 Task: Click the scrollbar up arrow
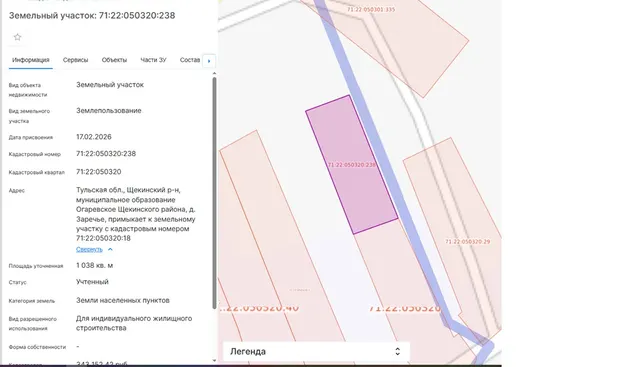pyautogui.click(x=214, y=73)
